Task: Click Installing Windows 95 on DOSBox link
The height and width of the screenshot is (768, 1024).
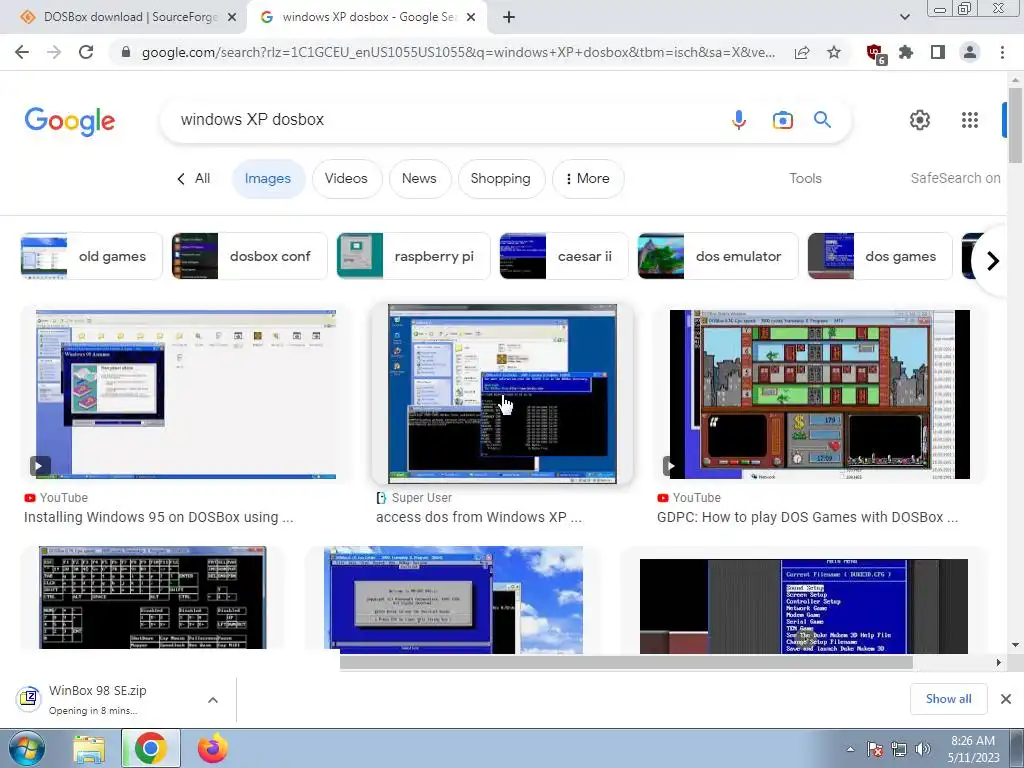Action: point(159,517)
